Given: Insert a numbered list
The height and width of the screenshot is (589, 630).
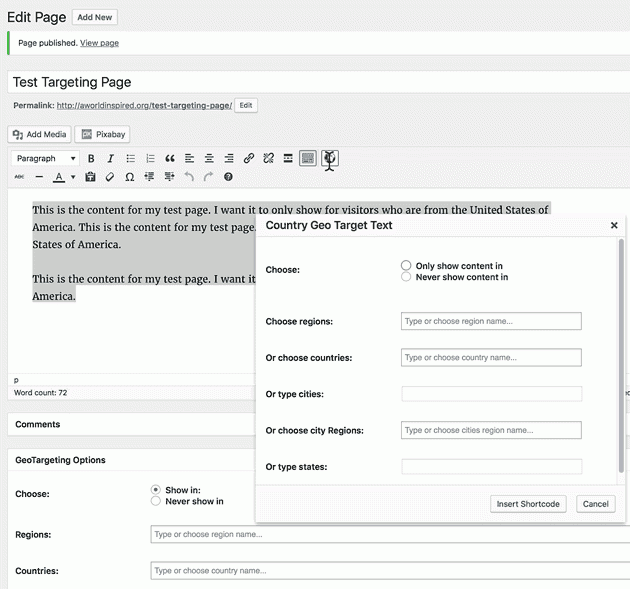Looking at the screenshot, I should (150, 159).
